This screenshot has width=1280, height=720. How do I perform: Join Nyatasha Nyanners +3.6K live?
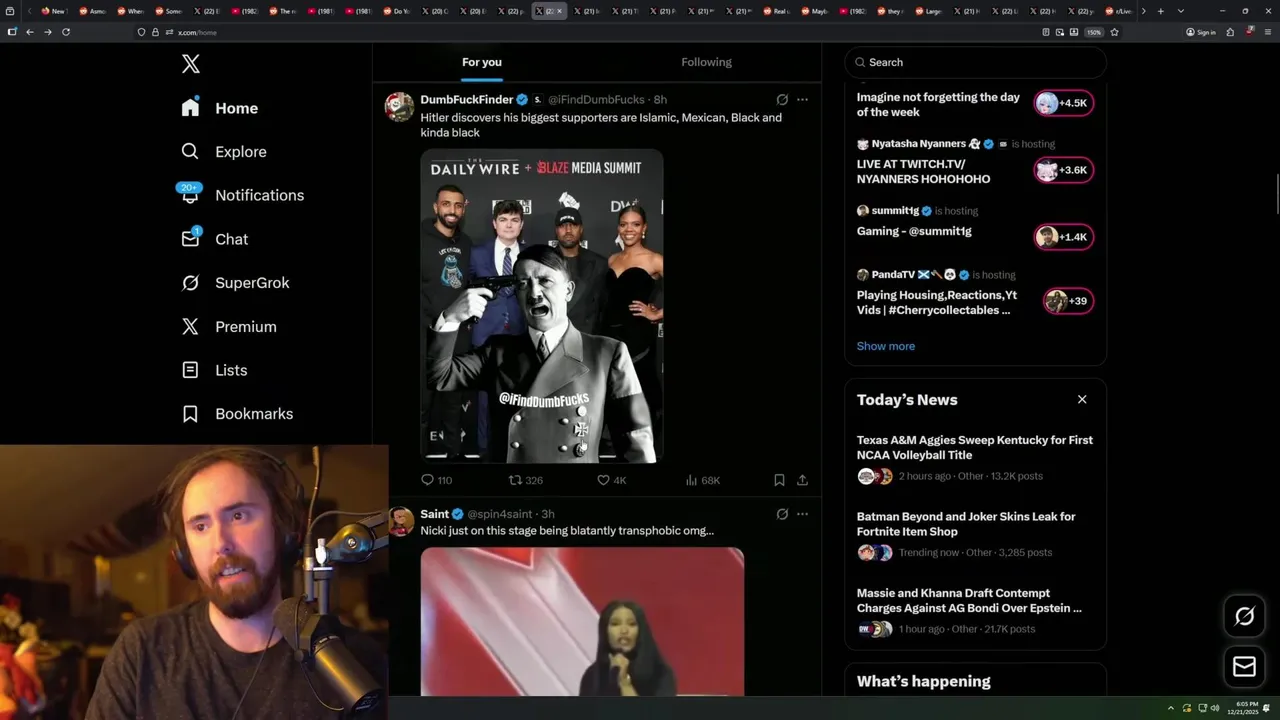[1063, 170]
